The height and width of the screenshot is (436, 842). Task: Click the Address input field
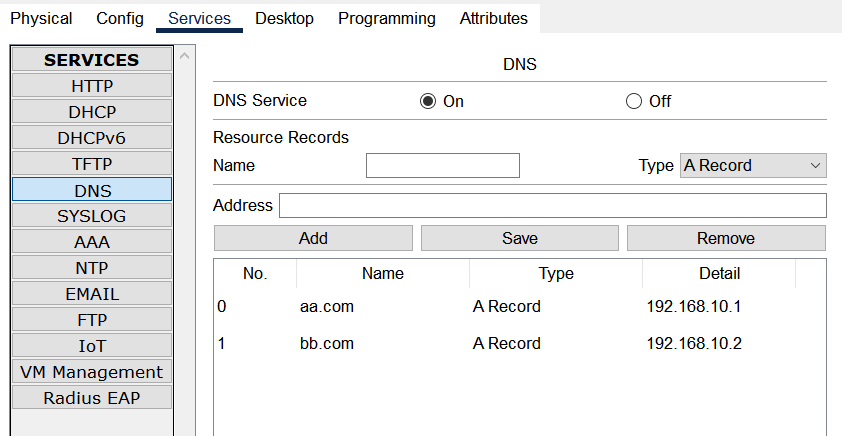(553, 206)
